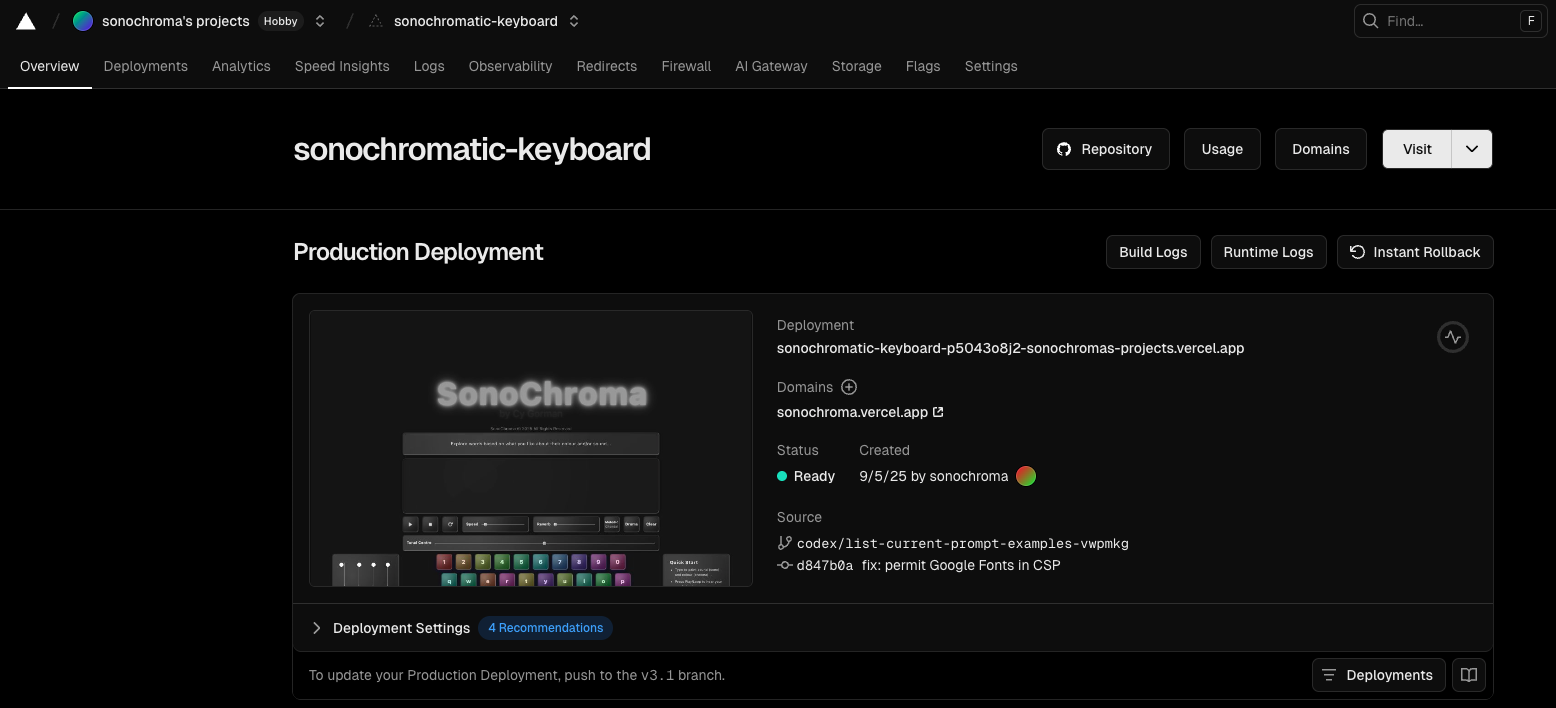
Task: Open the Firewall tab
Action: [686, 66]
